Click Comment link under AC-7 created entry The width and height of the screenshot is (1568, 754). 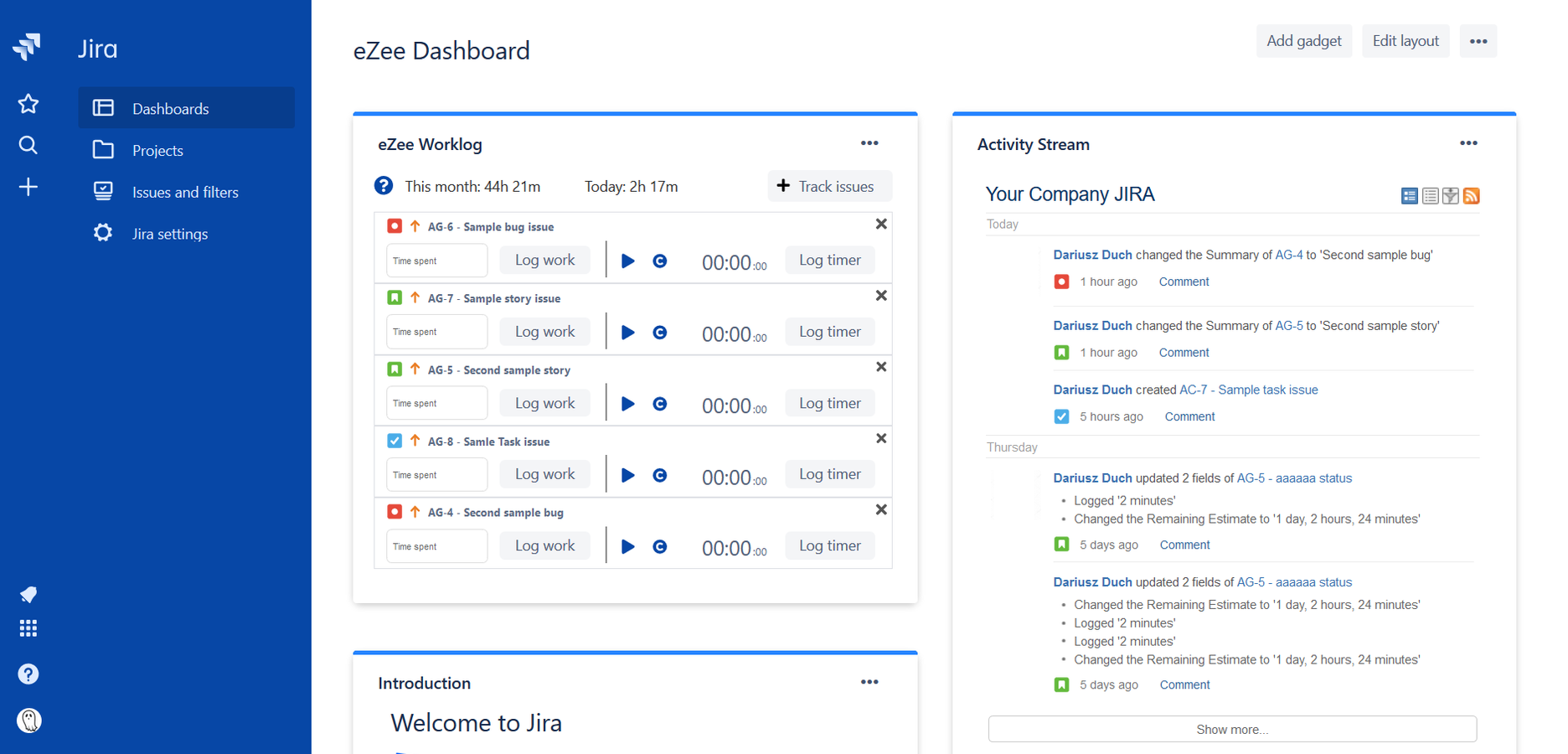1189,417
